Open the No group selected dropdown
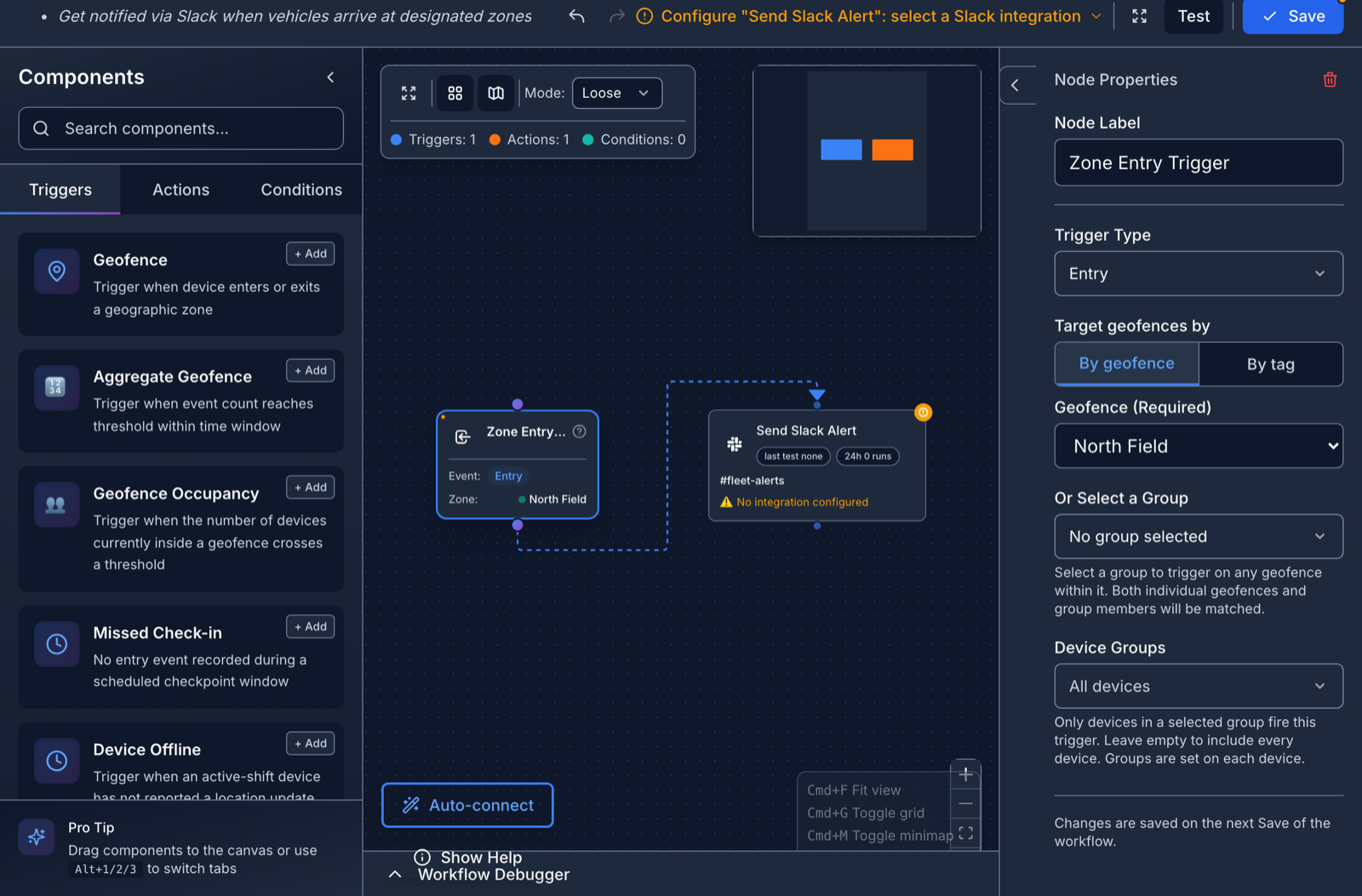Image resolution: width=1362 pixels, height=896 pixels. coord(1199,536)
